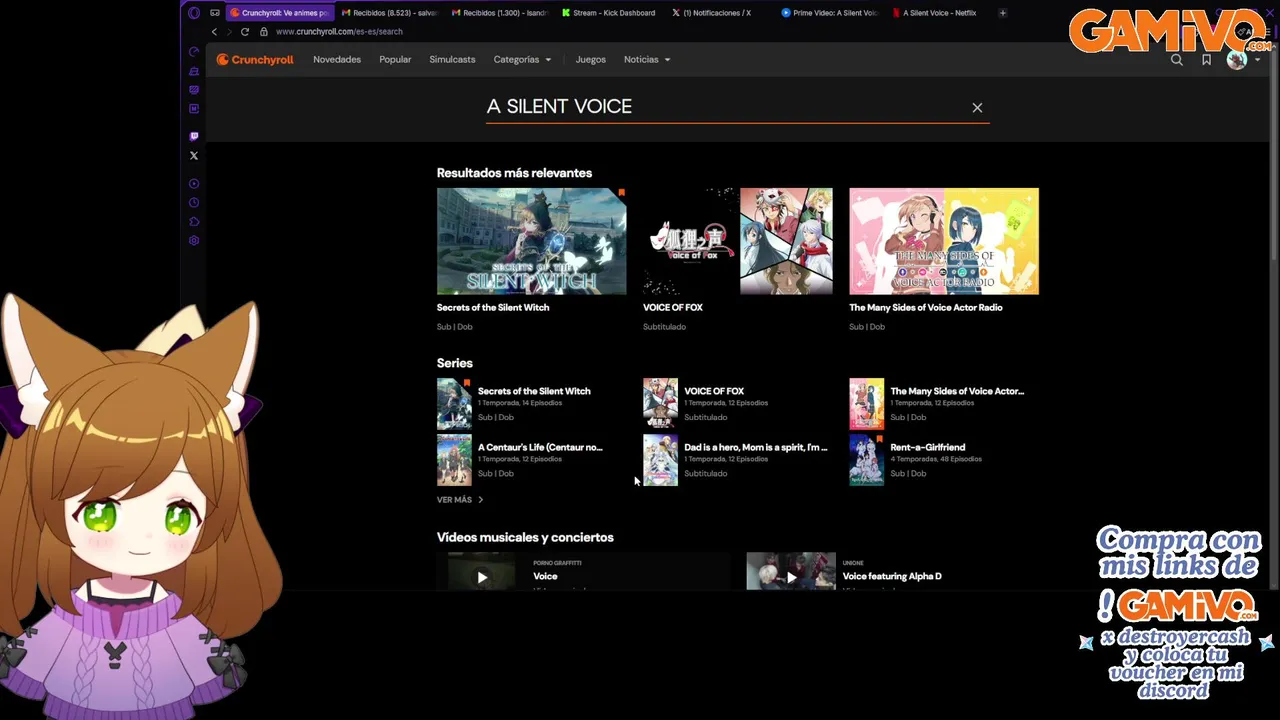The width and height of the screenshot is (1280, 720).
Task: Switch to Stream - Kick Dashboard tab
Action: [609, 13]
